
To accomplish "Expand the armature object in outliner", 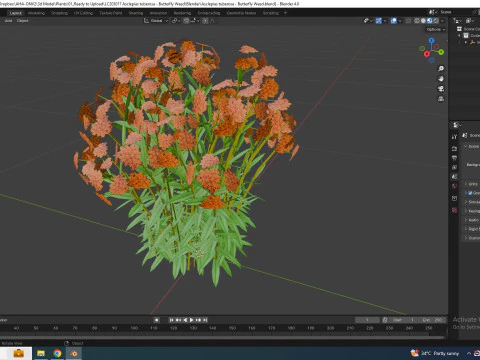I will tap(466, 42).
